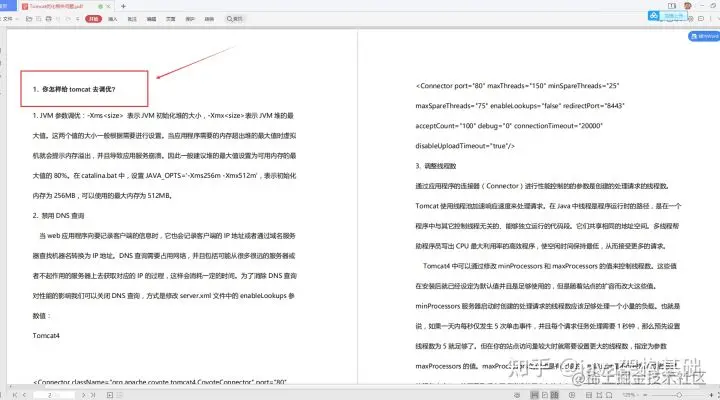
Task: Open the 页面 ribbon tab
Action: [171, 19]
